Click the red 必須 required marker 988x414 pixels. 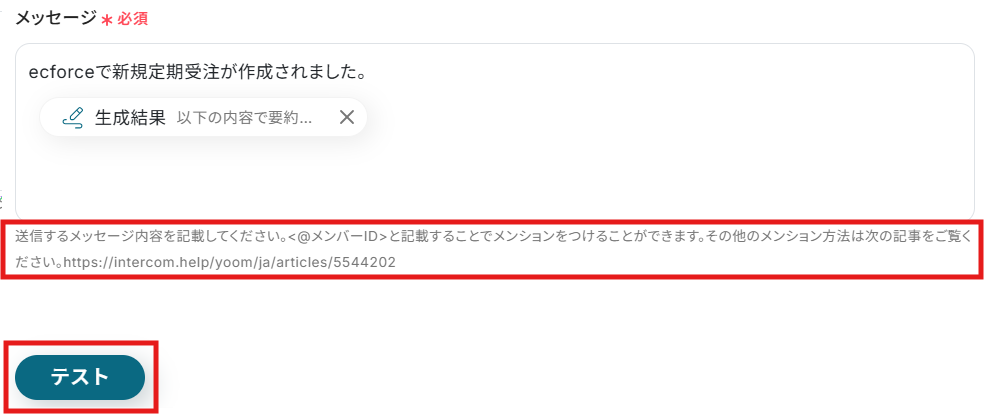tap(132, 19)
